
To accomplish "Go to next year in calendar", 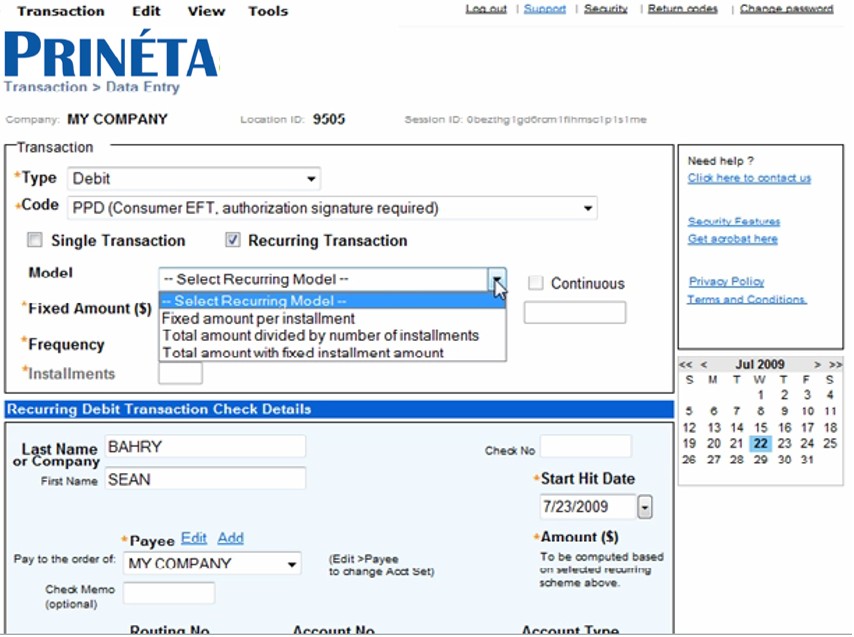I will [835, 364].
